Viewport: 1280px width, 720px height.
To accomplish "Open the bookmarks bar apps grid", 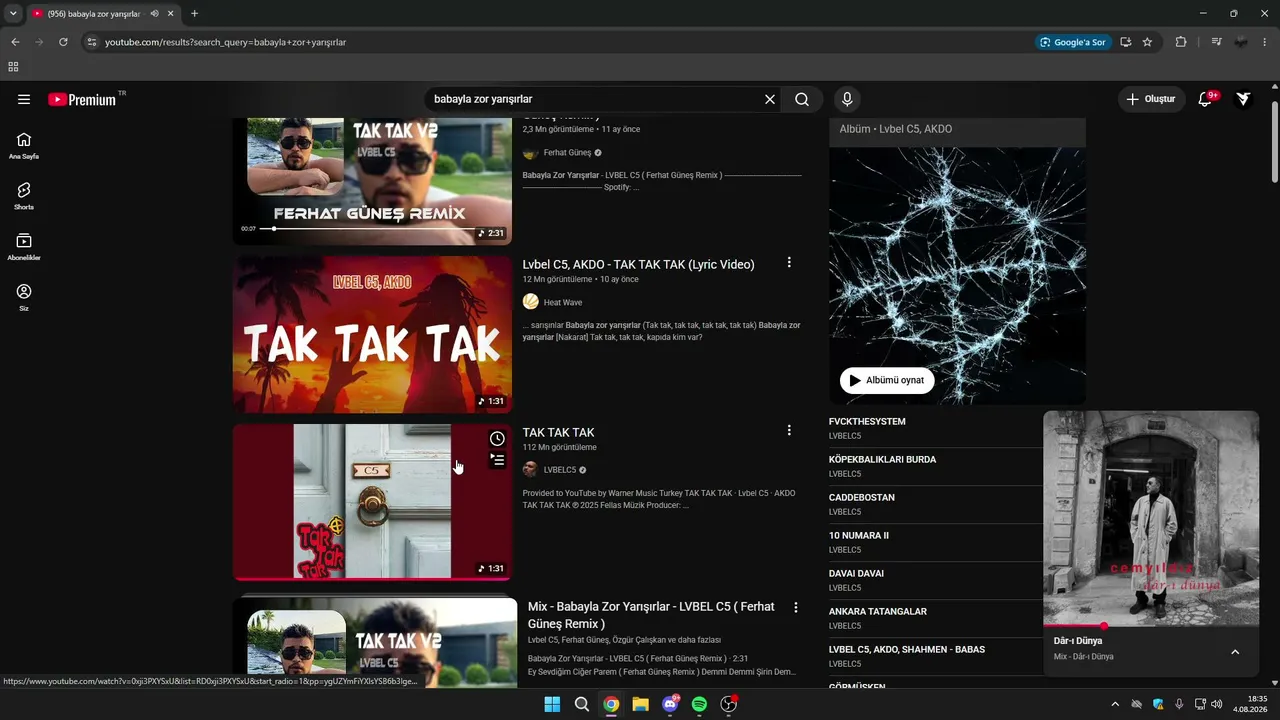I will click(13, 67).
